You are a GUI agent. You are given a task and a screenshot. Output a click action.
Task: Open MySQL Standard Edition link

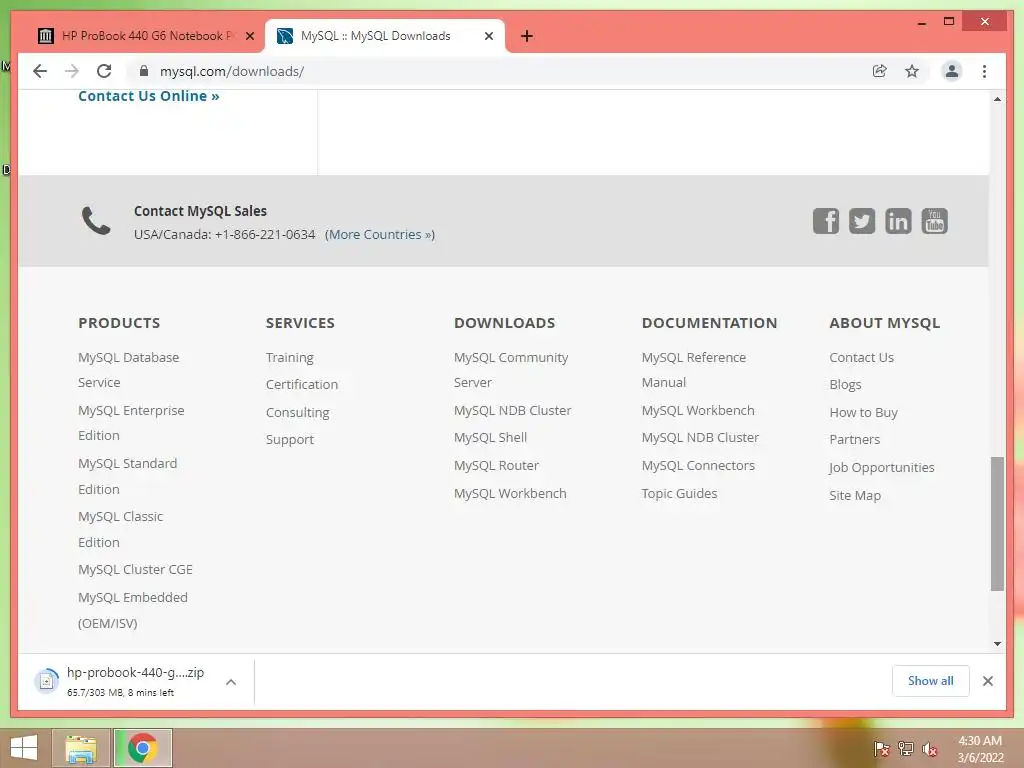click(x=127, y=476)
